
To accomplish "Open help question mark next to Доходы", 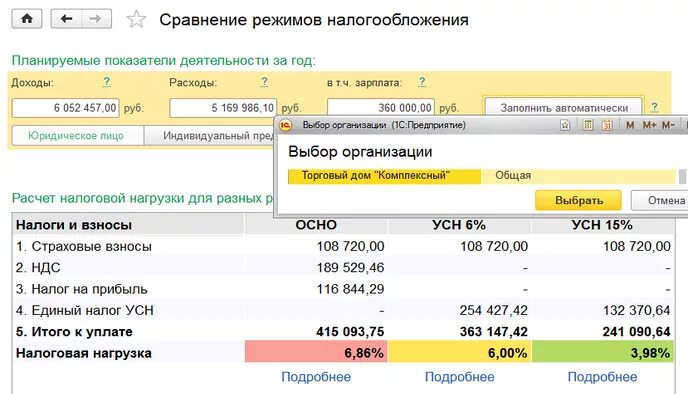I will (107, 82).
